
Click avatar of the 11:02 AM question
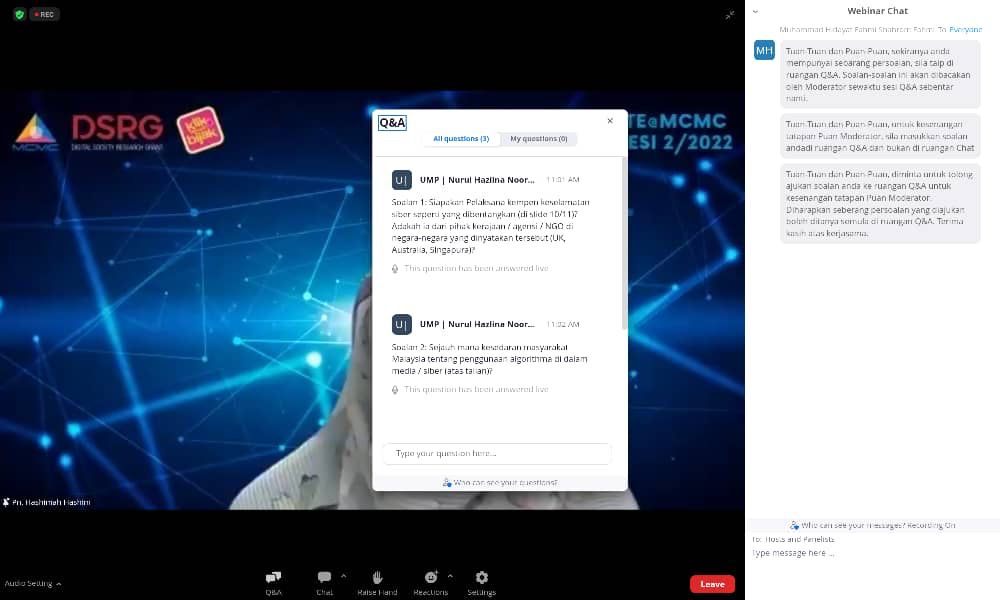[x=401, y=325]
